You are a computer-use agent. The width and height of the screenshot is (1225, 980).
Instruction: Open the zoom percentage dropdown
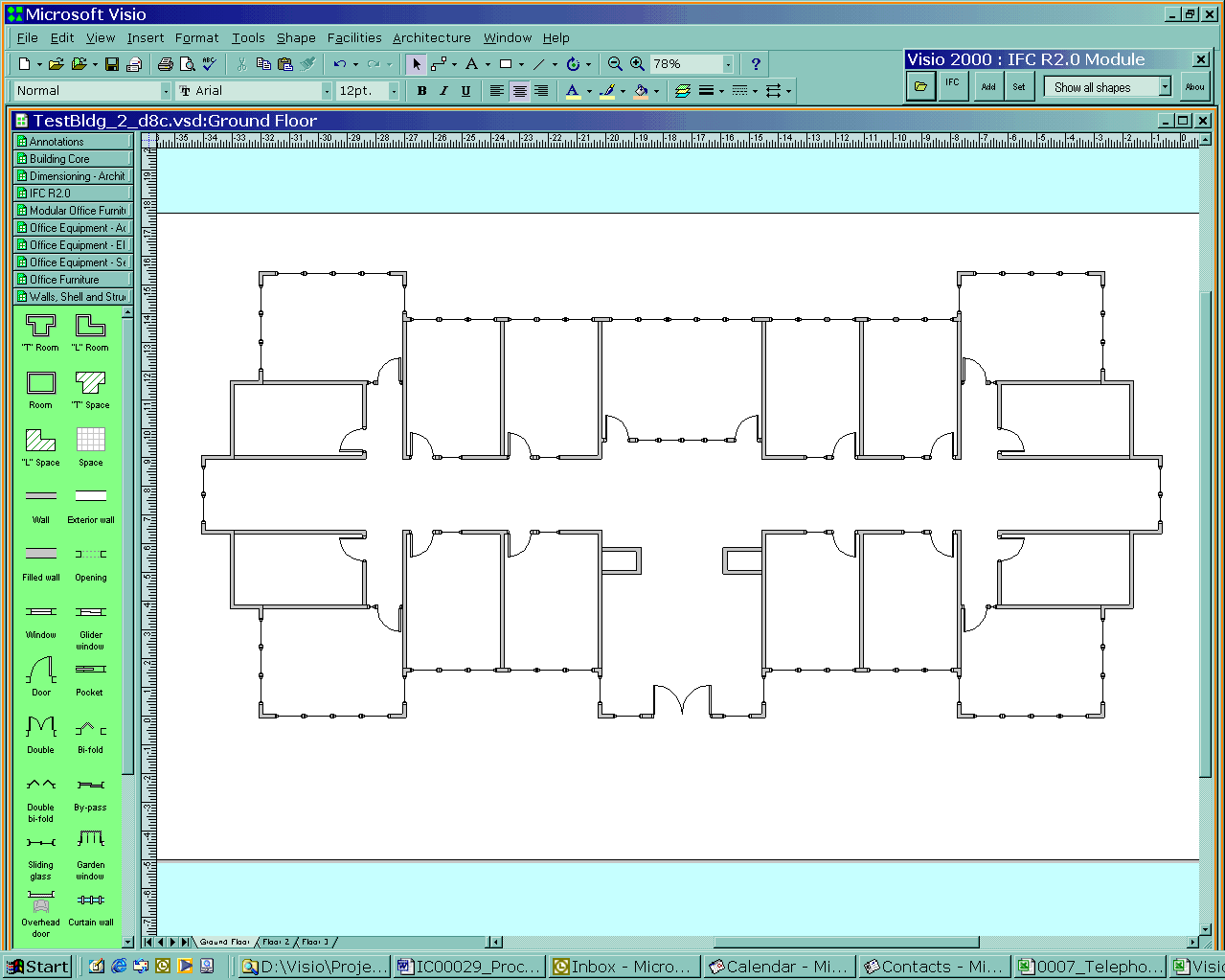coord(728,64)
